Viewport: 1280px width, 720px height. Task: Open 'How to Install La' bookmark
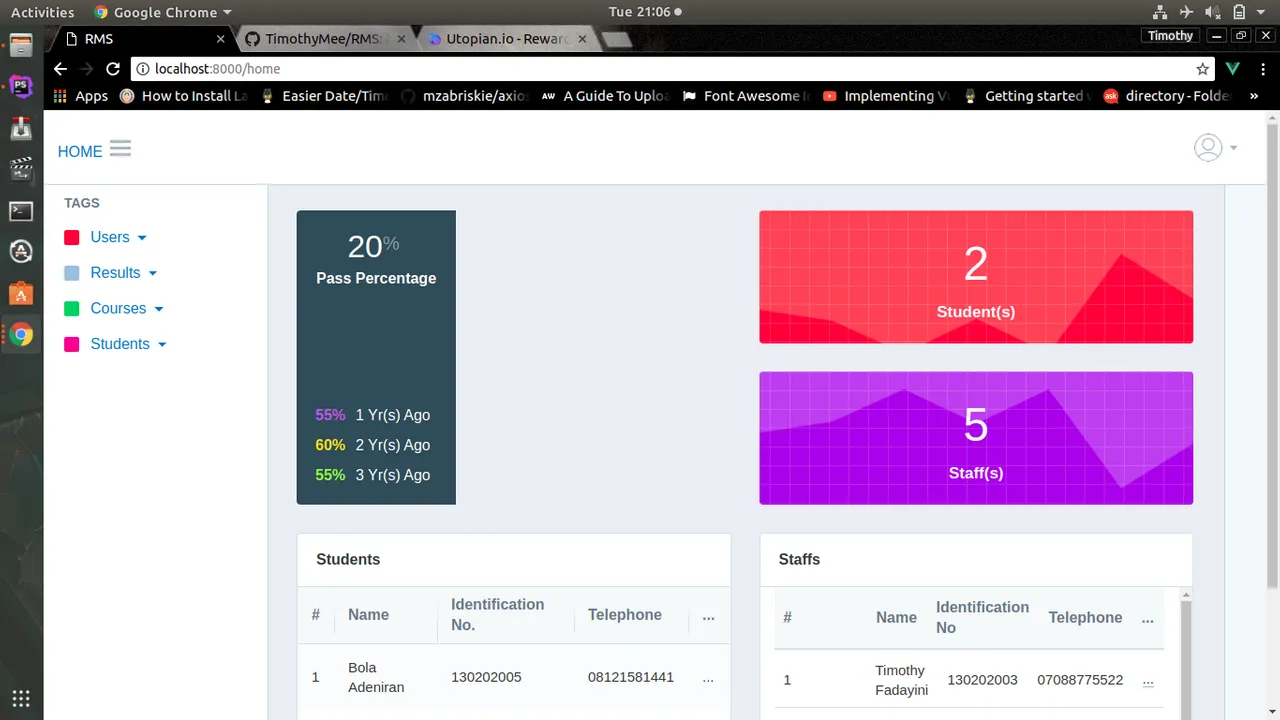point(184,96)
